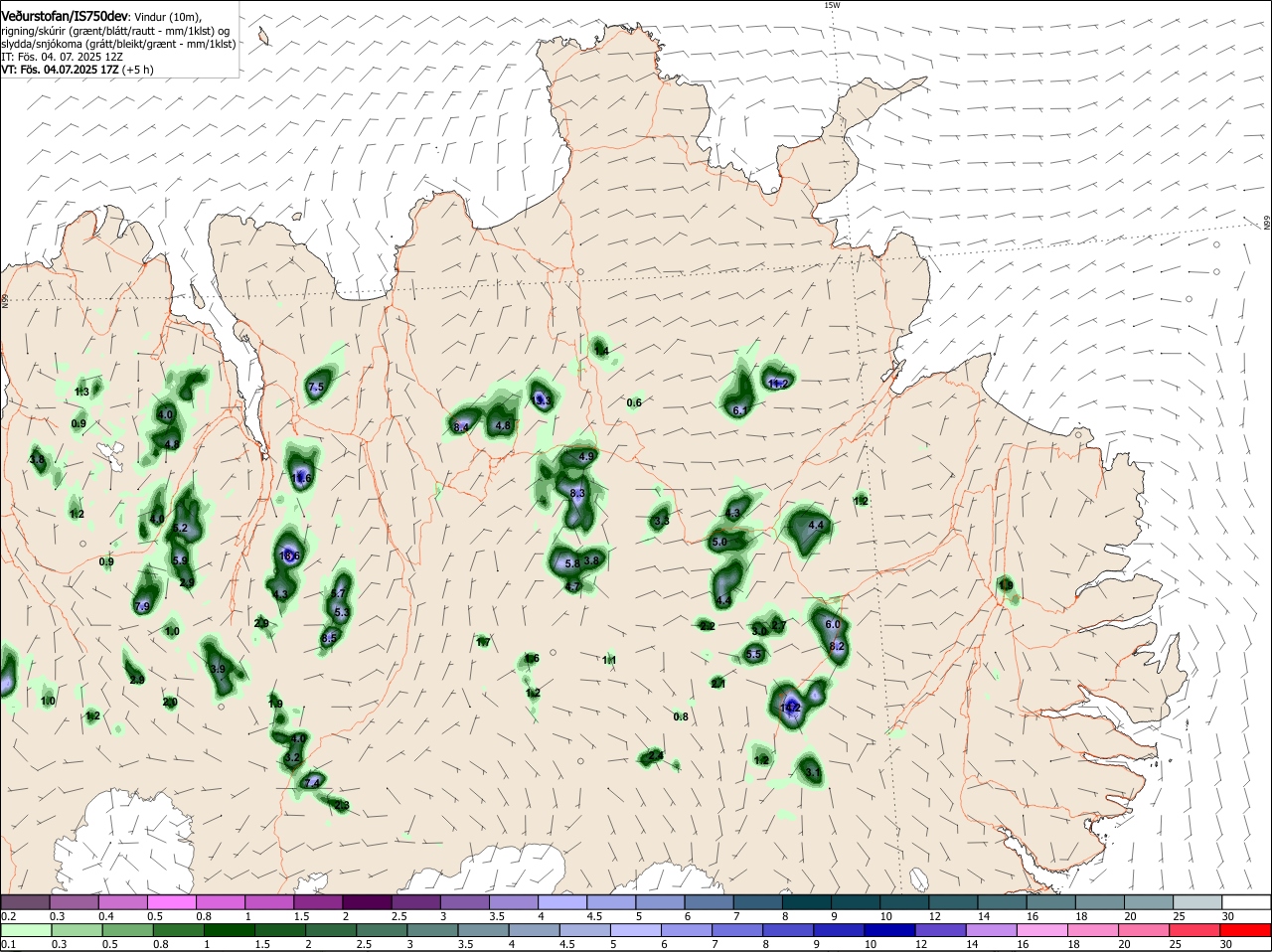Click the 14.2 precipitation value

tap(791, 707)
